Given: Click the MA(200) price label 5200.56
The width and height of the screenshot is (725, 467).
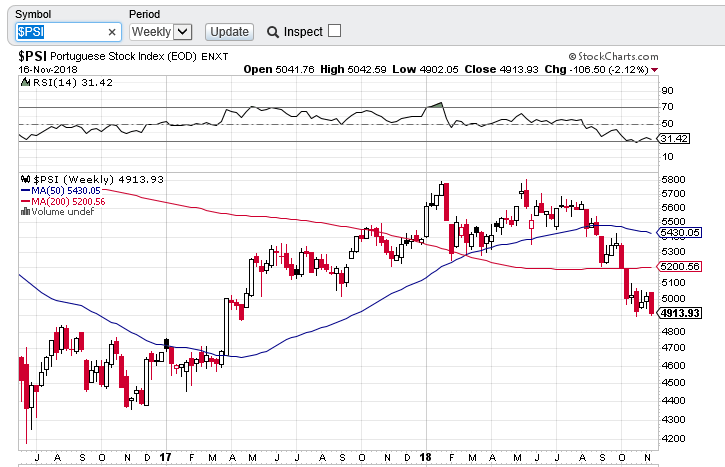Looking at the screenshot, I should point(680,267).
